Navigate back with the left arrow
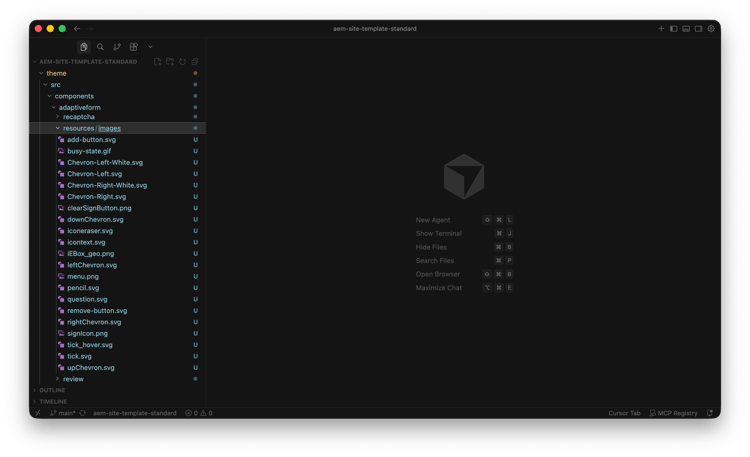The height and width of the screenshot is (457, 750). [x=77, y=29]
